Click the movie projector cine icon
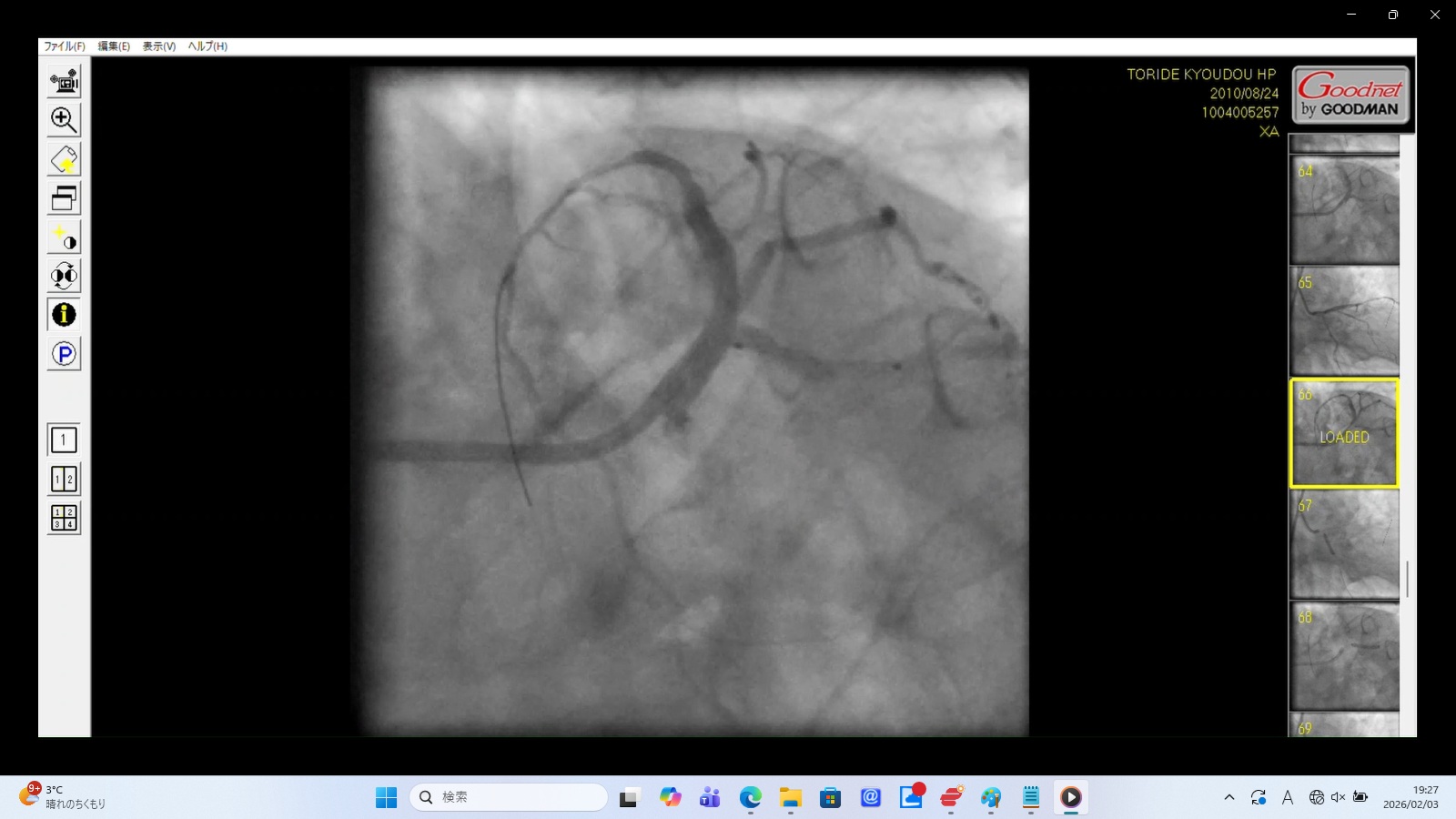 [x=64, y=82]
